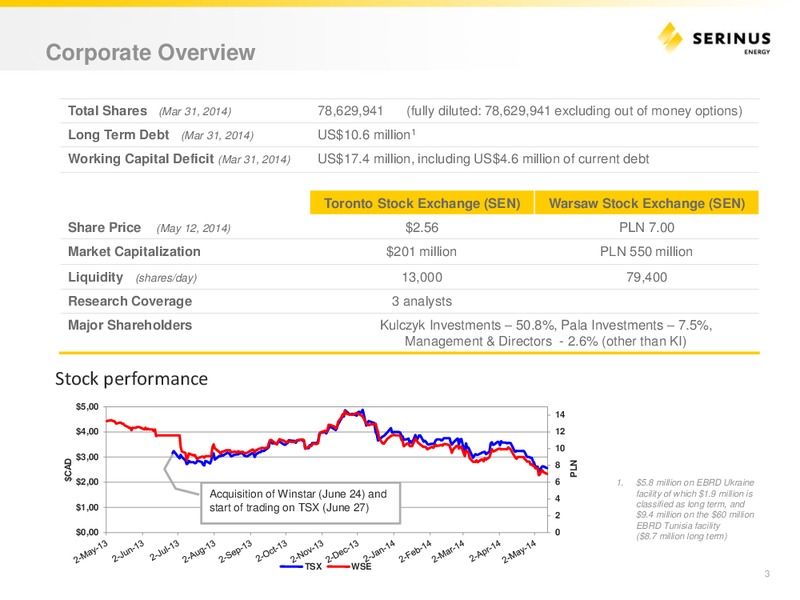Image resolution: width=800 pixels, height=600 pixels.
Task: Select the Working Capital Deficit label
Action: point(141,159)
